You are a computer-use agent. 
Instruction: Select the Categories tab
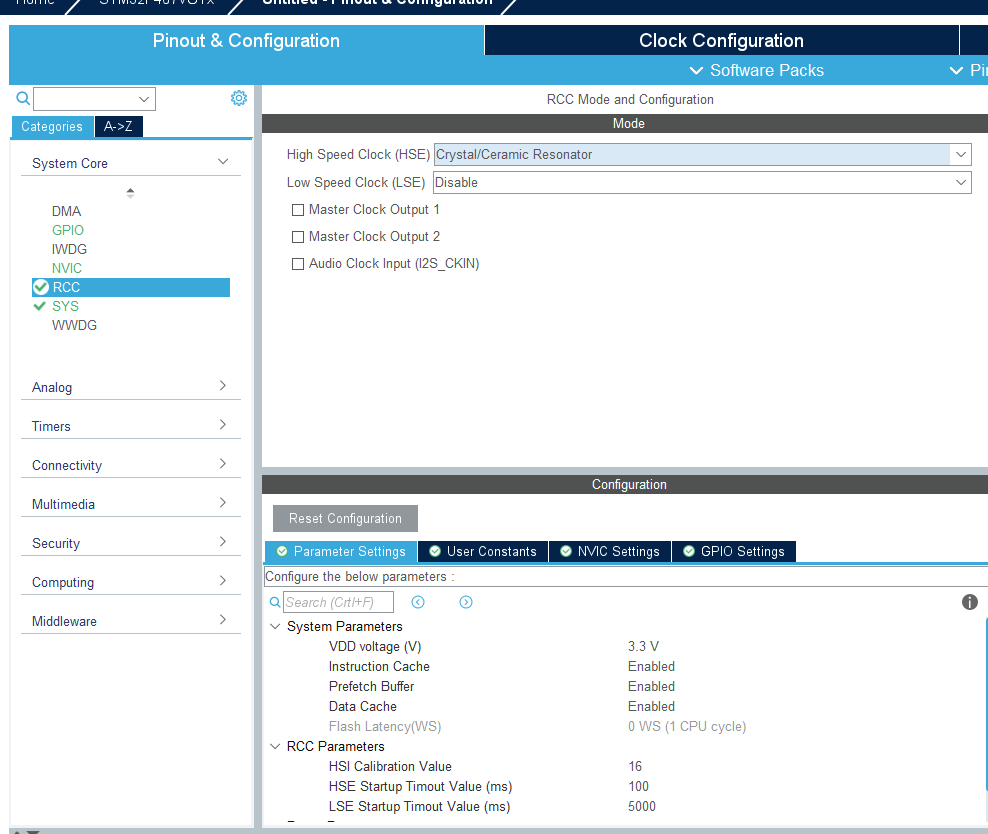[x=52, y=127]
